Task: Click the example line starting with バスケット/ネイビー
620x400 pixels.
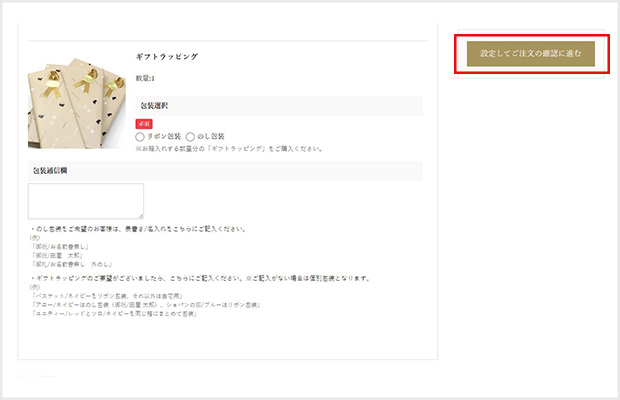Action: (107, 296)
